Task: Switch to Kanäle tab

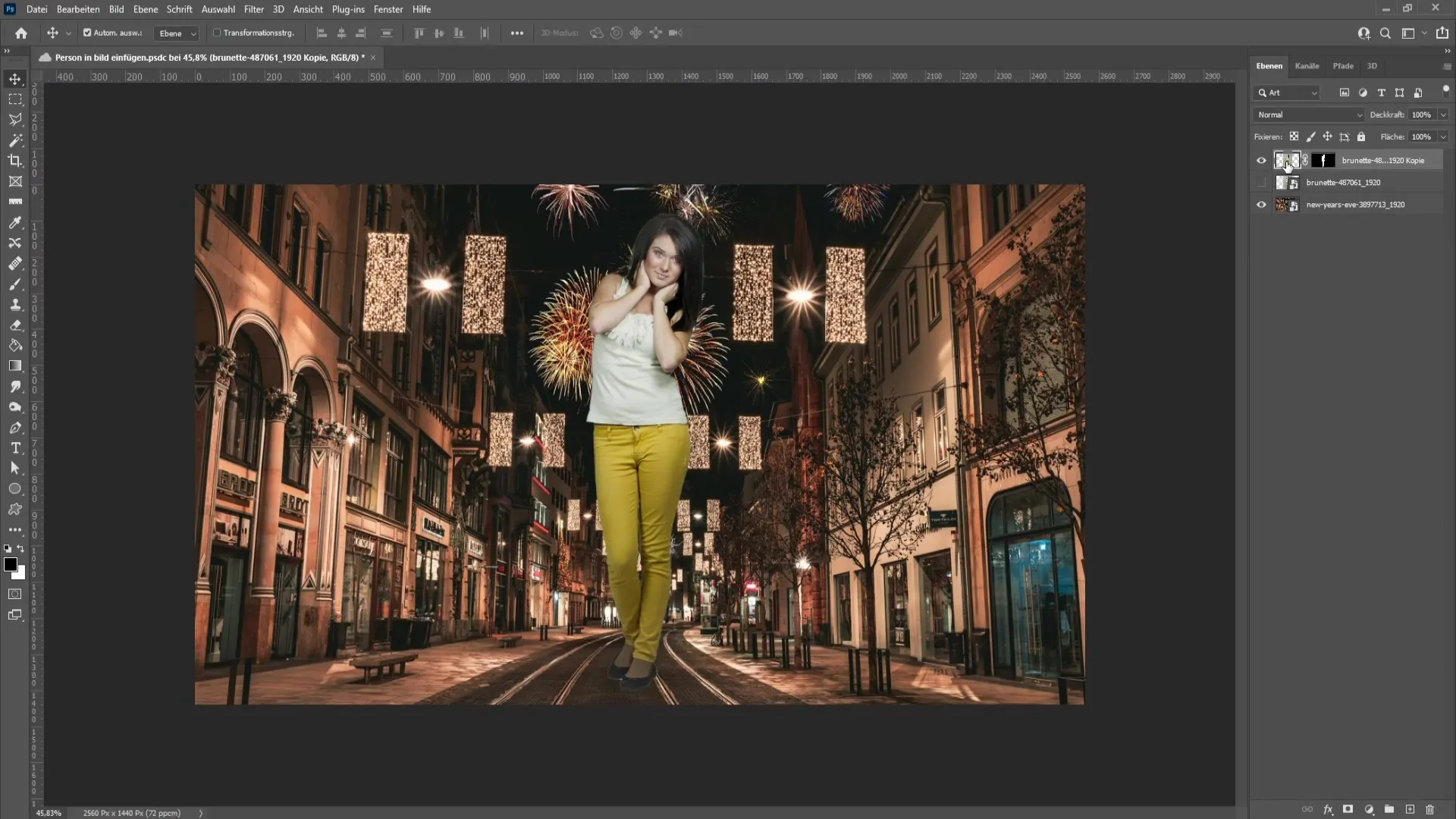Action: tap(1307, 65)
